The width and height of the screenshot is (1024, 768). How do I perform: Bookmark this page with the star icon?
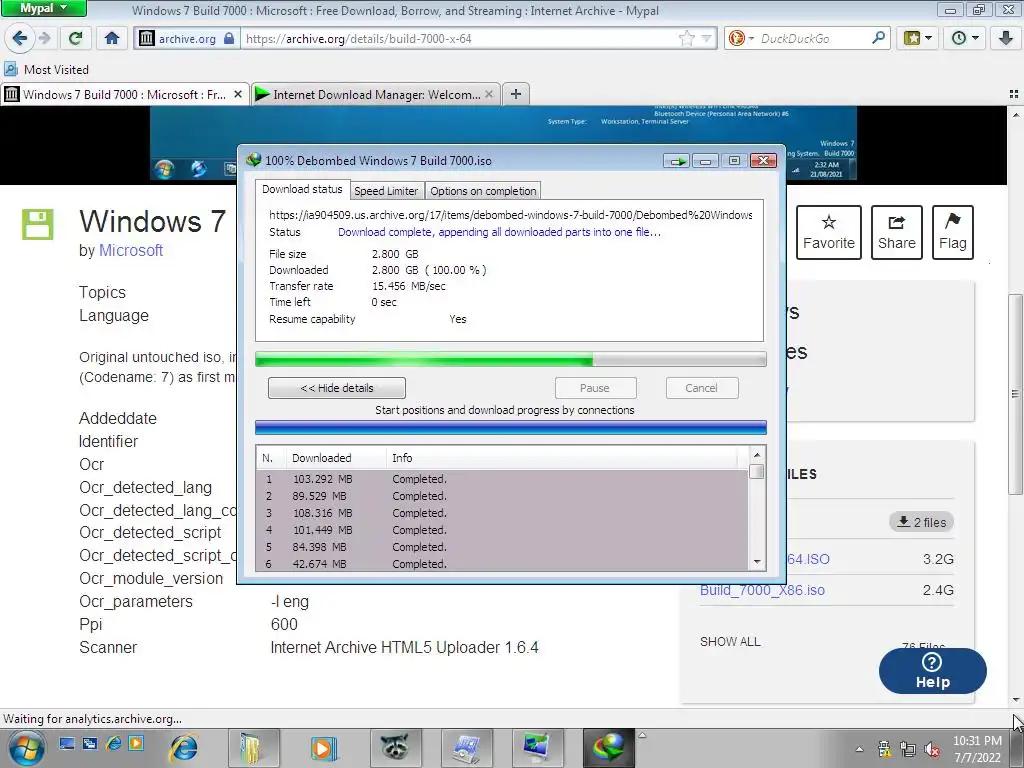(x=686, y=39)
